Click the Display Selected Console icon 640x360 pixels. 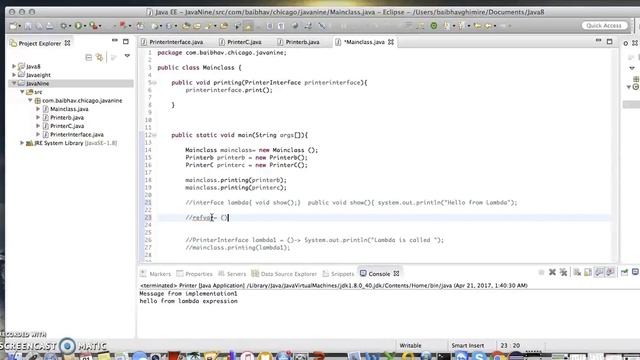point(636,272)
